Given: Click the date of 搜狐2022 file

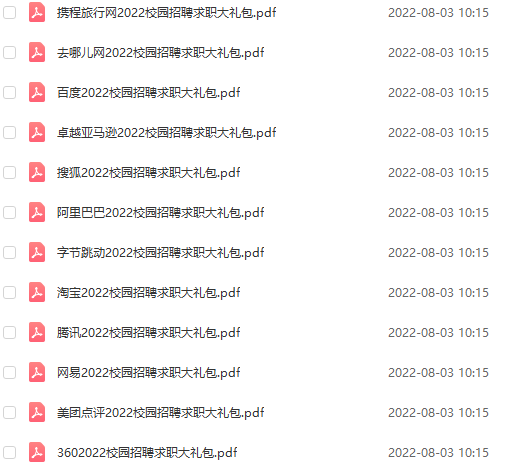Looking at the screenshot, I should [x=438, y=173].
